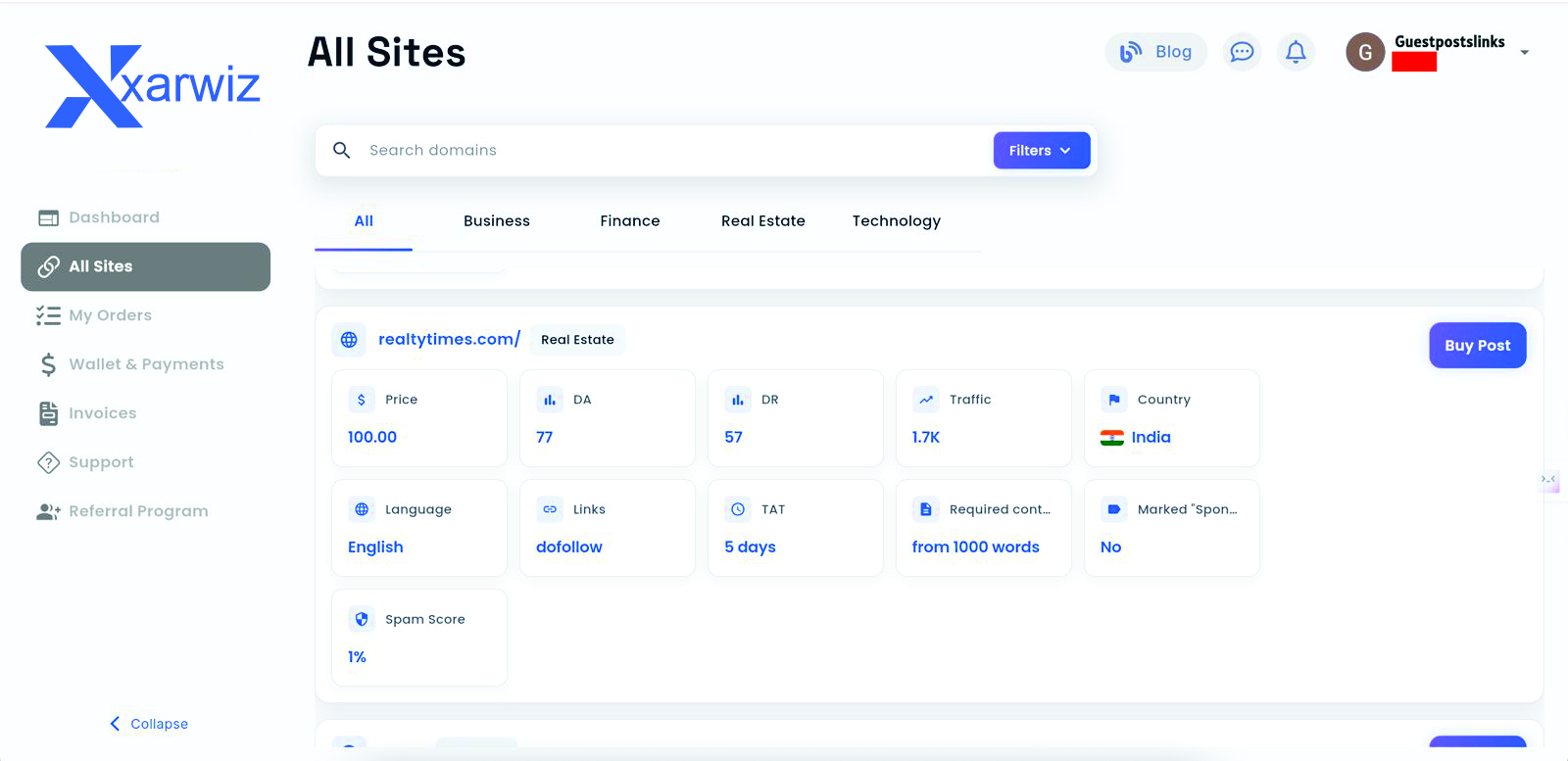
Task: Open the notifications bell
Action: pos(1296,52)
